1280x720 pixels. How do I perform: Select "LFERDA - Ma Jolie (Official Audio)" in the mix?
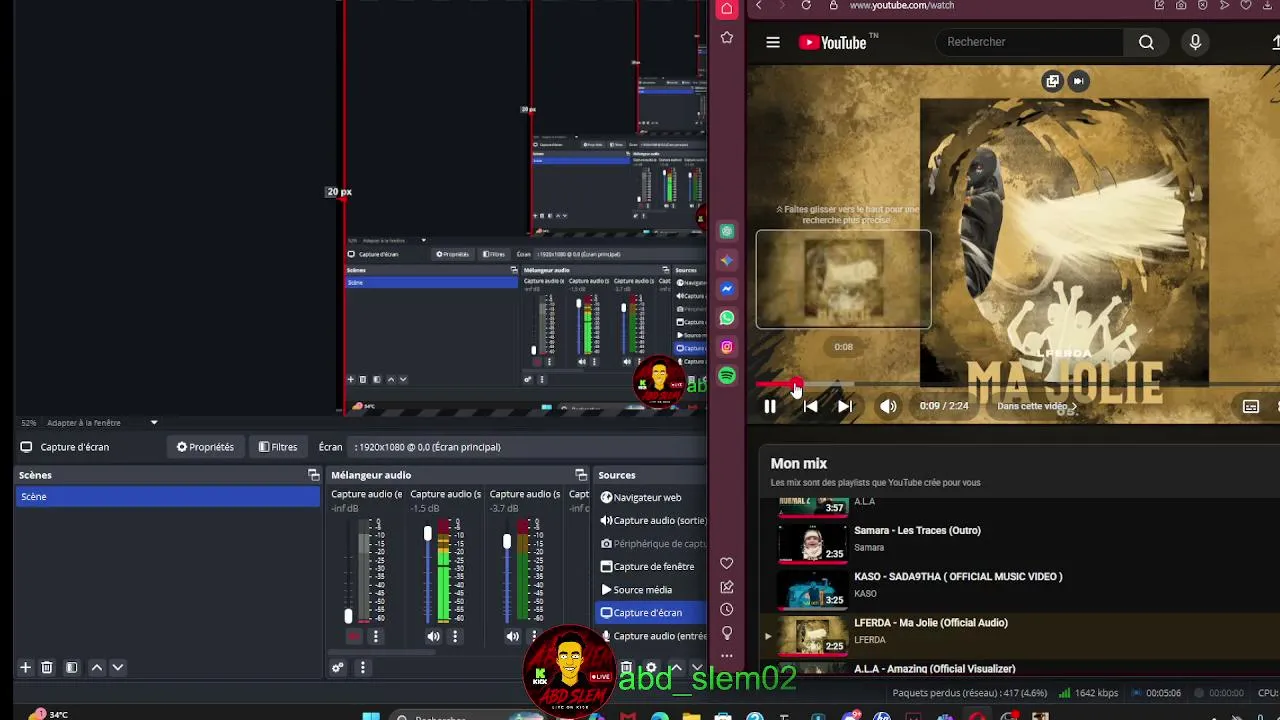click(x=931, y=622)
